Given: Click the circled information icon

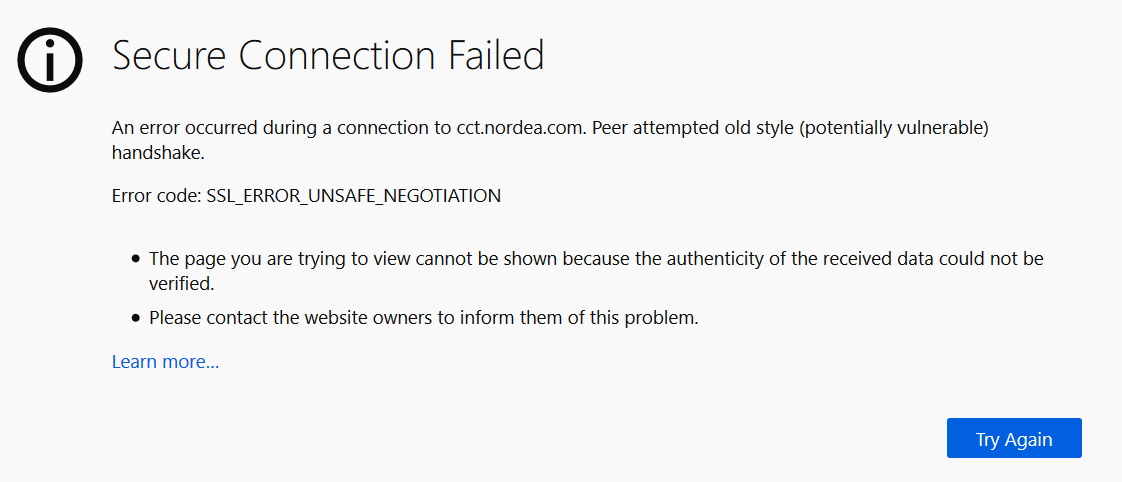Looking at the screenshot, I should click(x=49, y=60).
